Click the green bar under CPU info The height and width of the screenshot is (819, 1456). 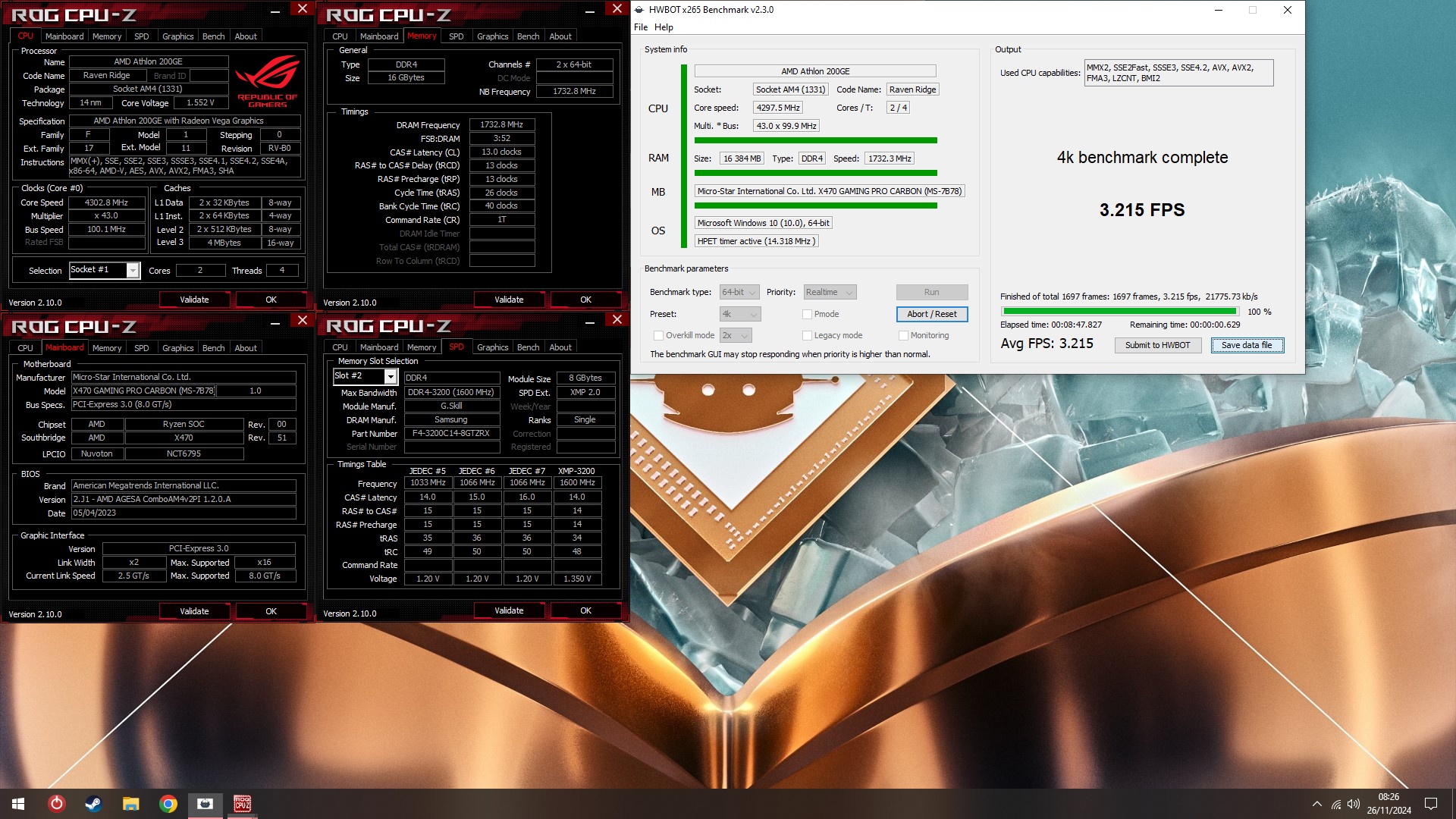coord(816,140)
